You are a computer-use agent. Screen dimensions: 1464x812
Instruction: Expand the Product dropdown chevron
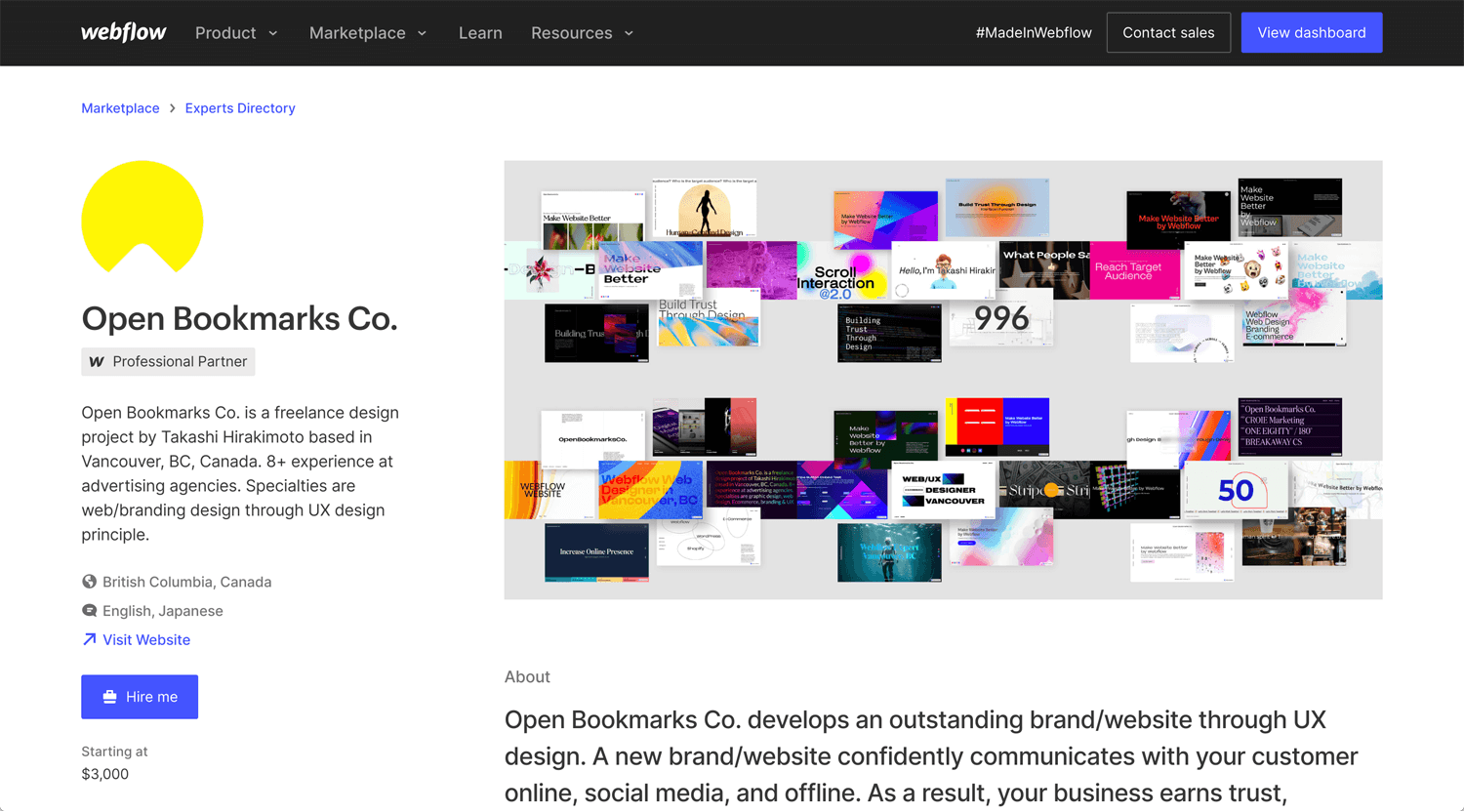tap(273, 33)
